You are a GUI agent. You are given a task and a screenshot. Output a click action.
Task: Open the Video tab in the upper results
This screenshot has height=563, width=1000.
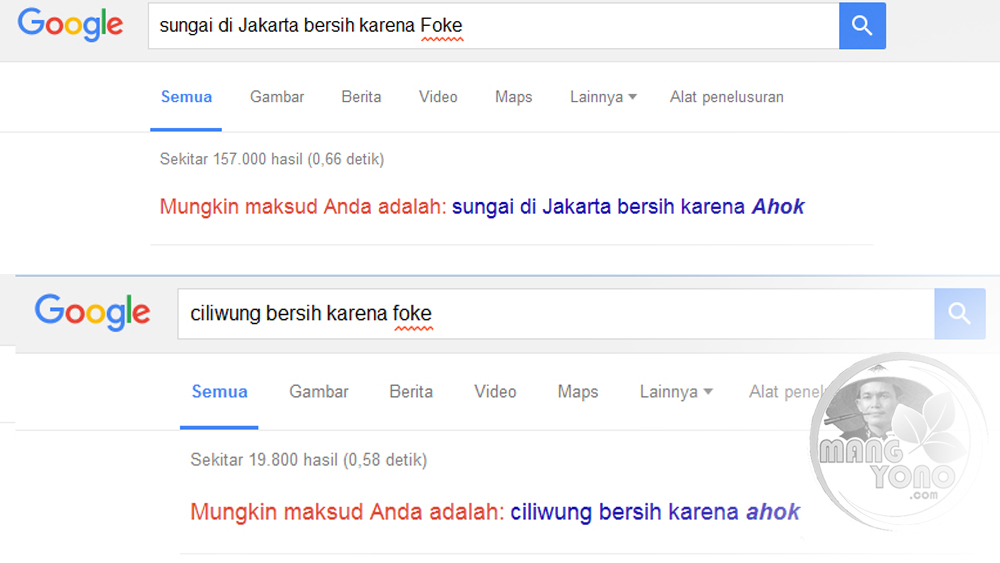coord(438,97)
